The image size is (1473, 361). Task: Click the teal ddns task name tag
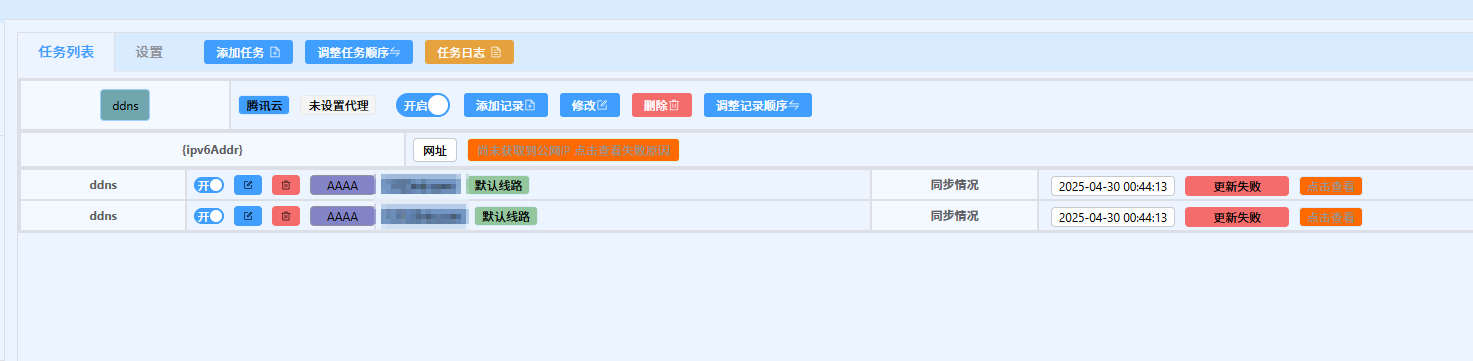[125, 105]
